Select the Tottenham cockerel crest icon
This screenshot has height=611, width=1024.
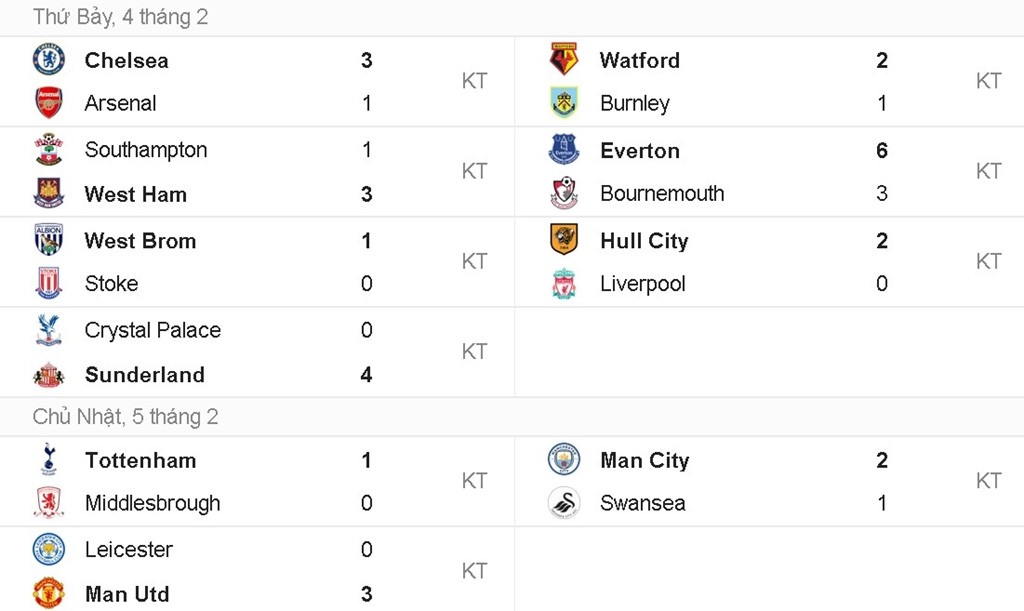click(x=48, y=460)
